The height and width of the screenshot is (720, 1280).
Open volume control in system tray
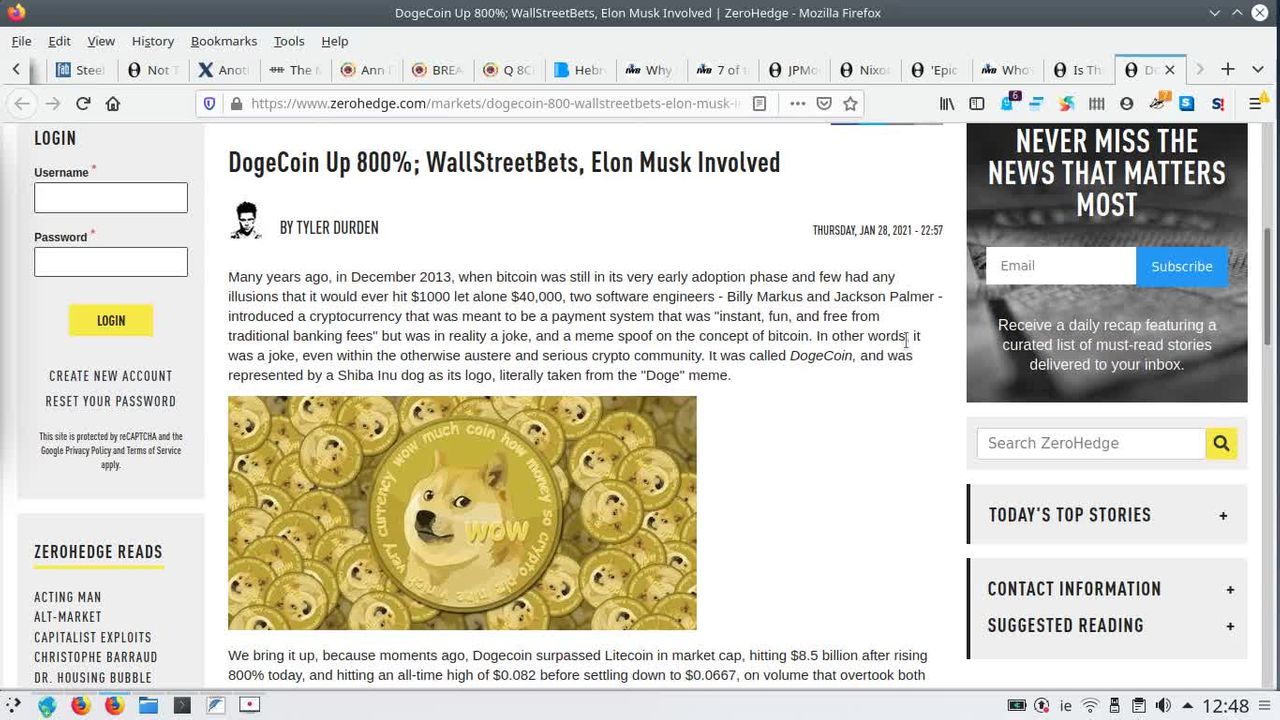click(x=1163, y=706)
